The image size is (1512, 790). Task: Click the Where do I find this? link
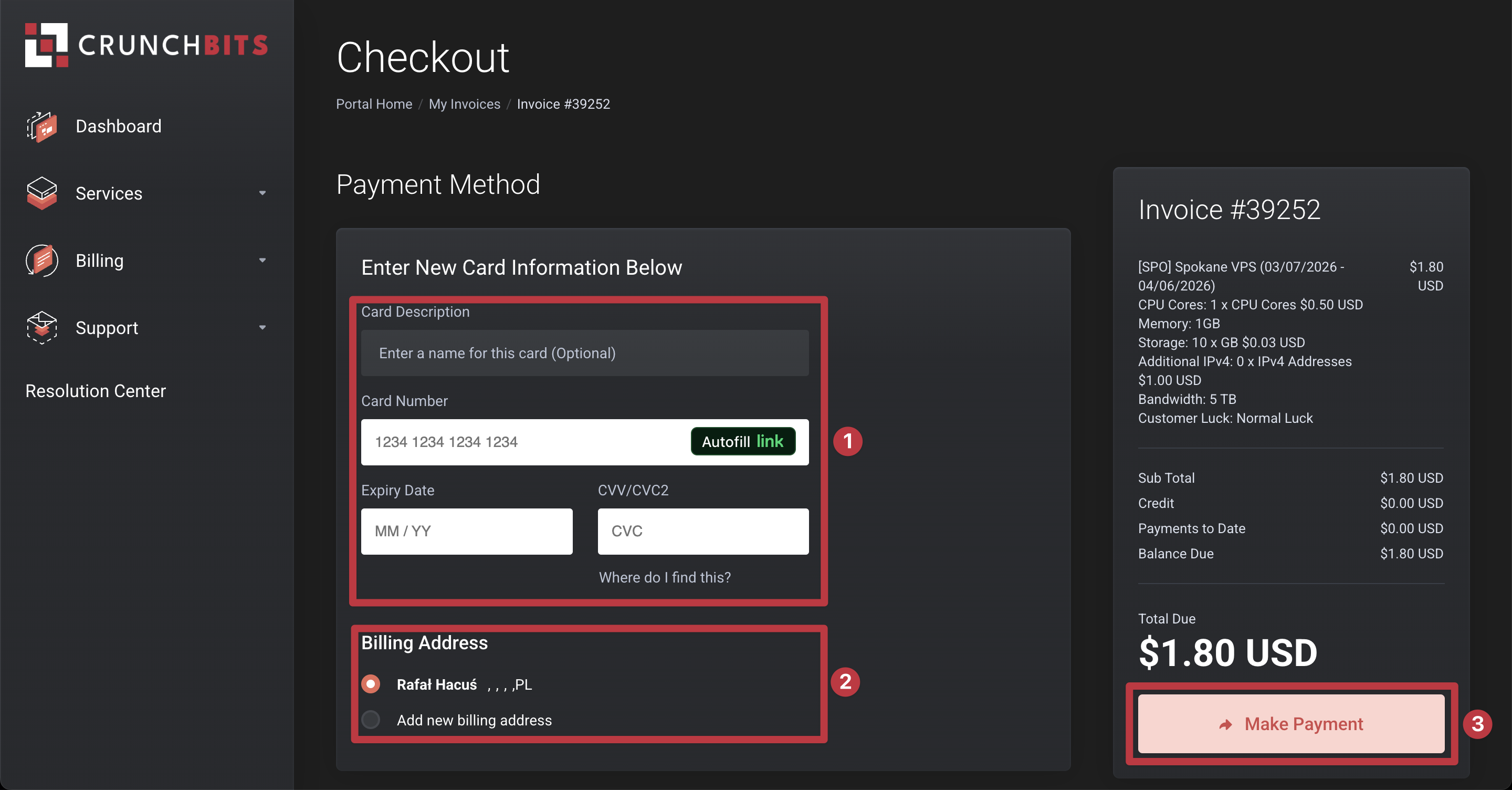coord(665,577)
